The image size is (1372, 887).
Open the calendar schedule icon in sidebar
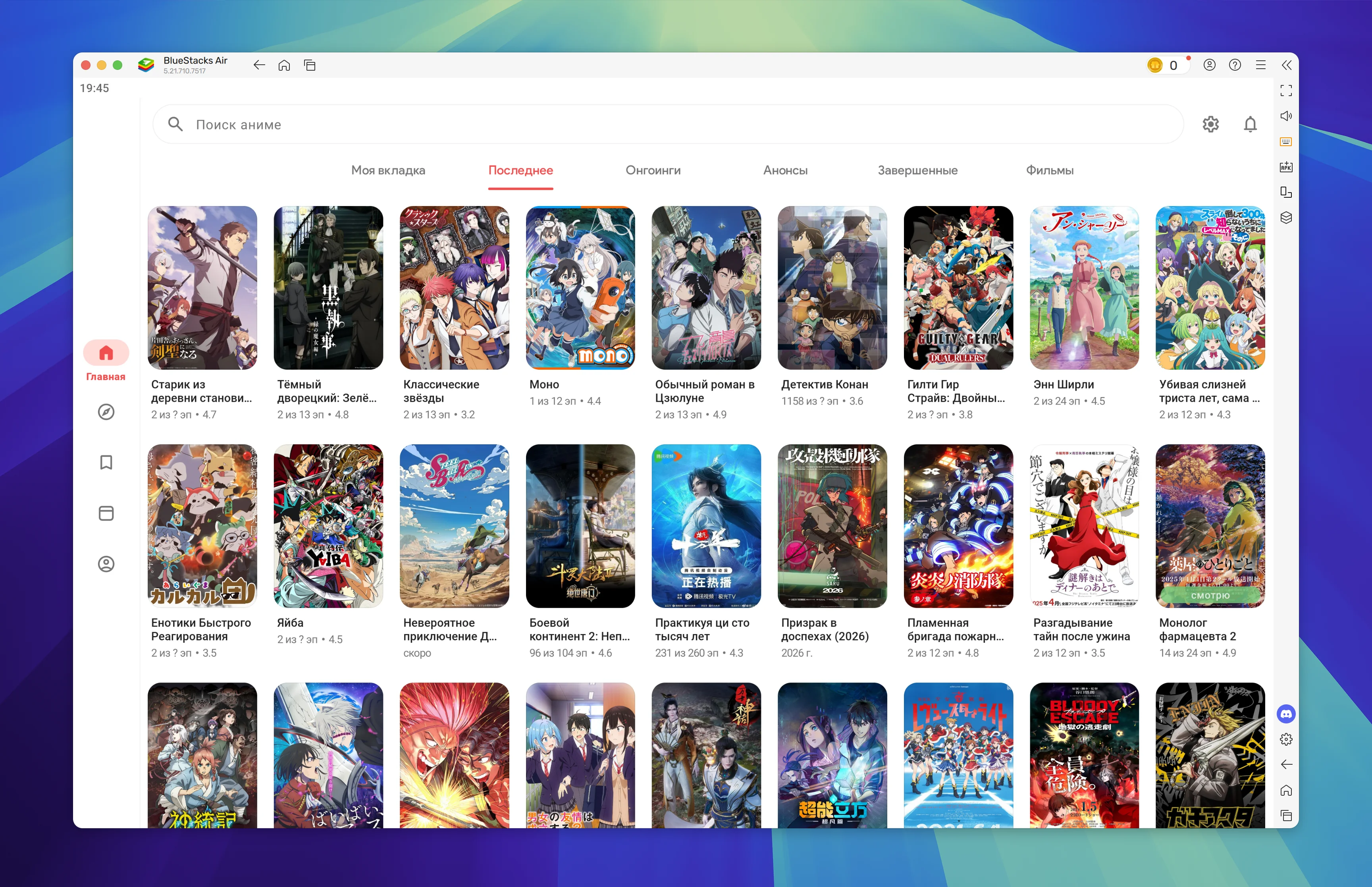tap(106, 513)
